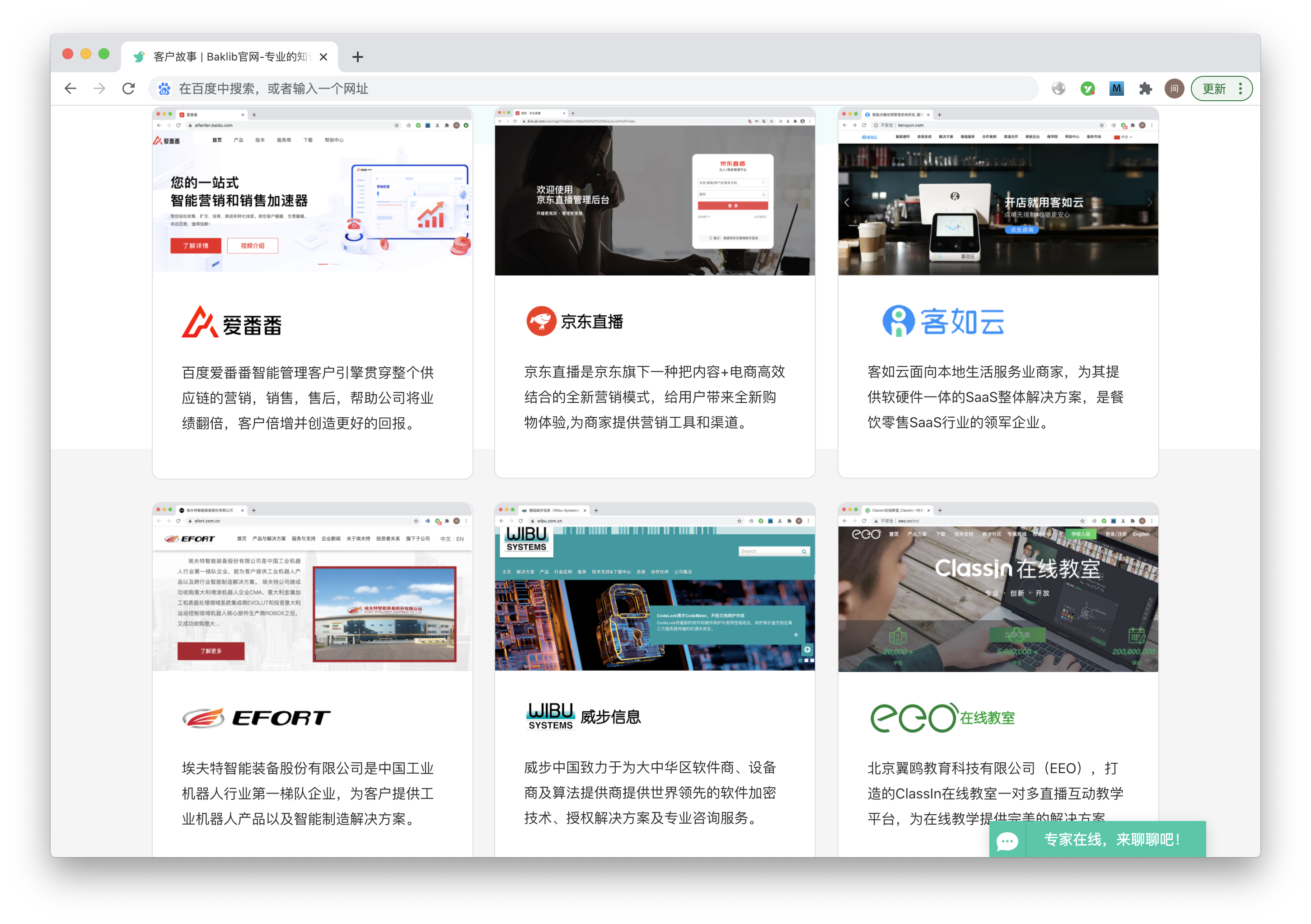Click the EFORT logo
The image size is (1311, 924).
(257, 718)
